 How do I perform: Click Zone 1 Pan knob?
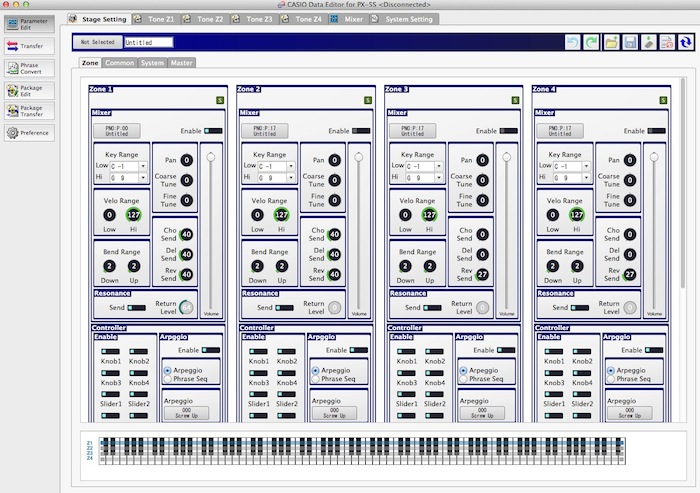tap(187, 160)
